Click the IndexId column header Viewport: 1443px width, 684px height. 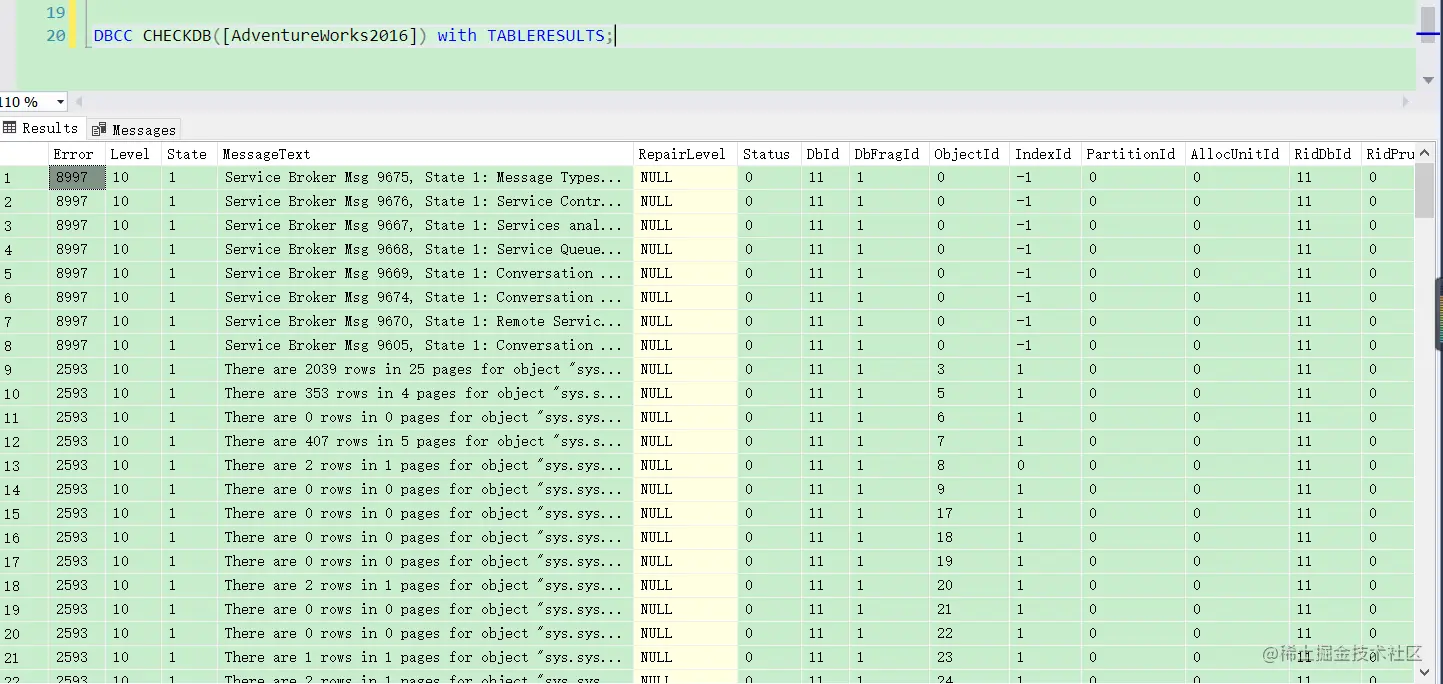pyautogui.click(x=1044, y=154)
